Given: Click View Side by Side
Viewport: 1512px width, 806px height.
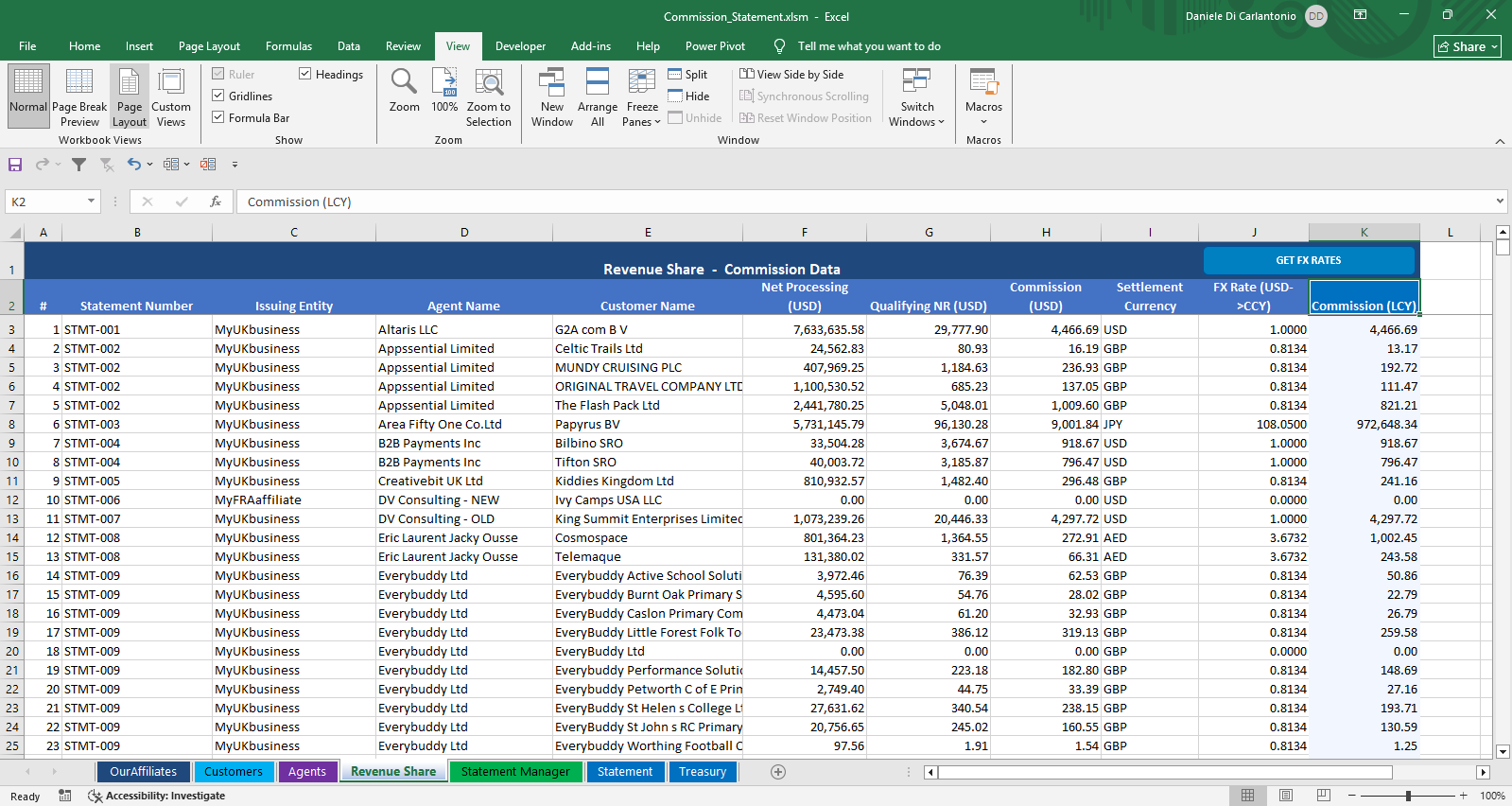Looking at the screenshot, I should [x=791, y=75].
